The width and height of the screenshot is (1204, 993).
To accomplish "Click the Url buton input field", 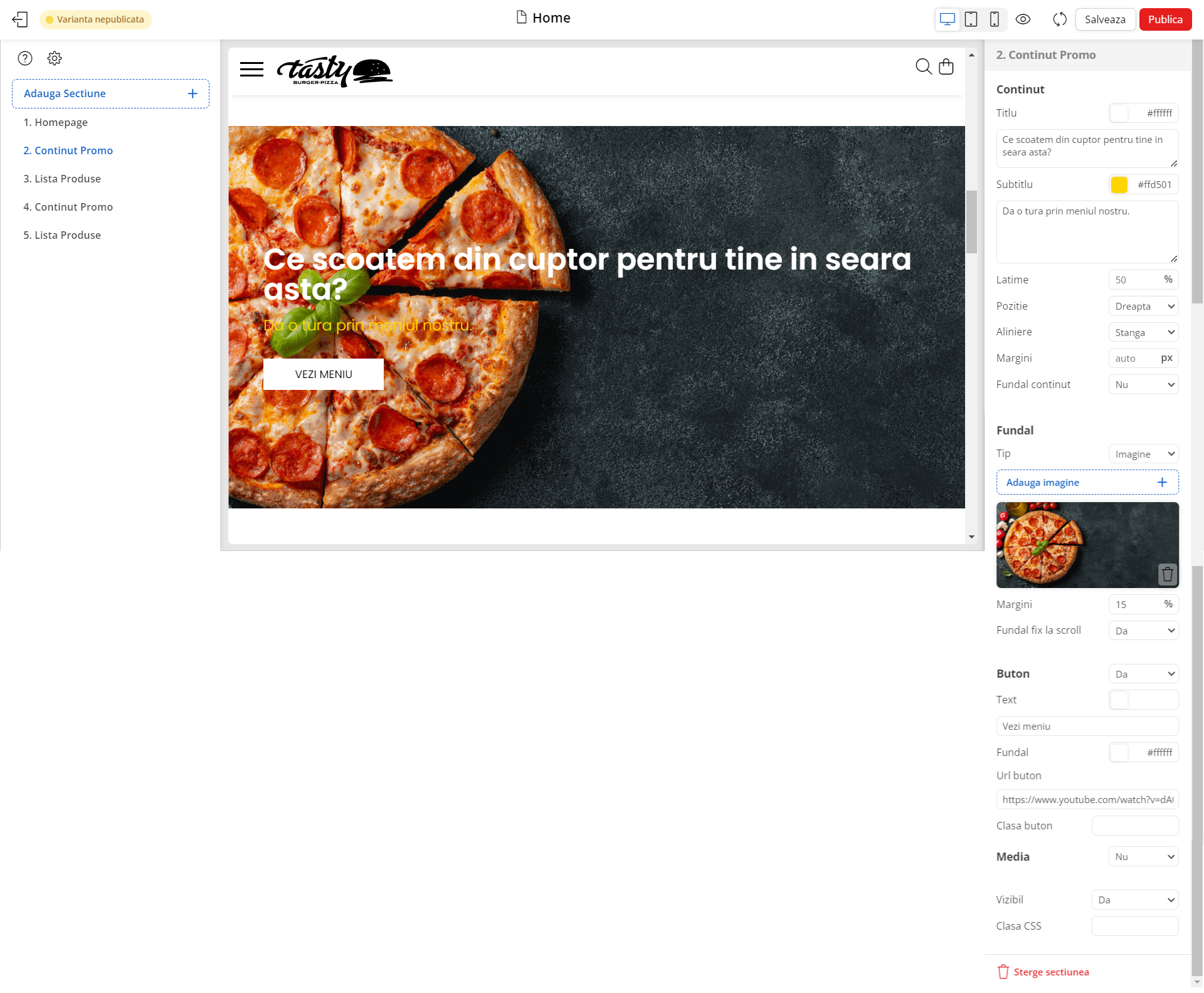I will click(1087, 799).
